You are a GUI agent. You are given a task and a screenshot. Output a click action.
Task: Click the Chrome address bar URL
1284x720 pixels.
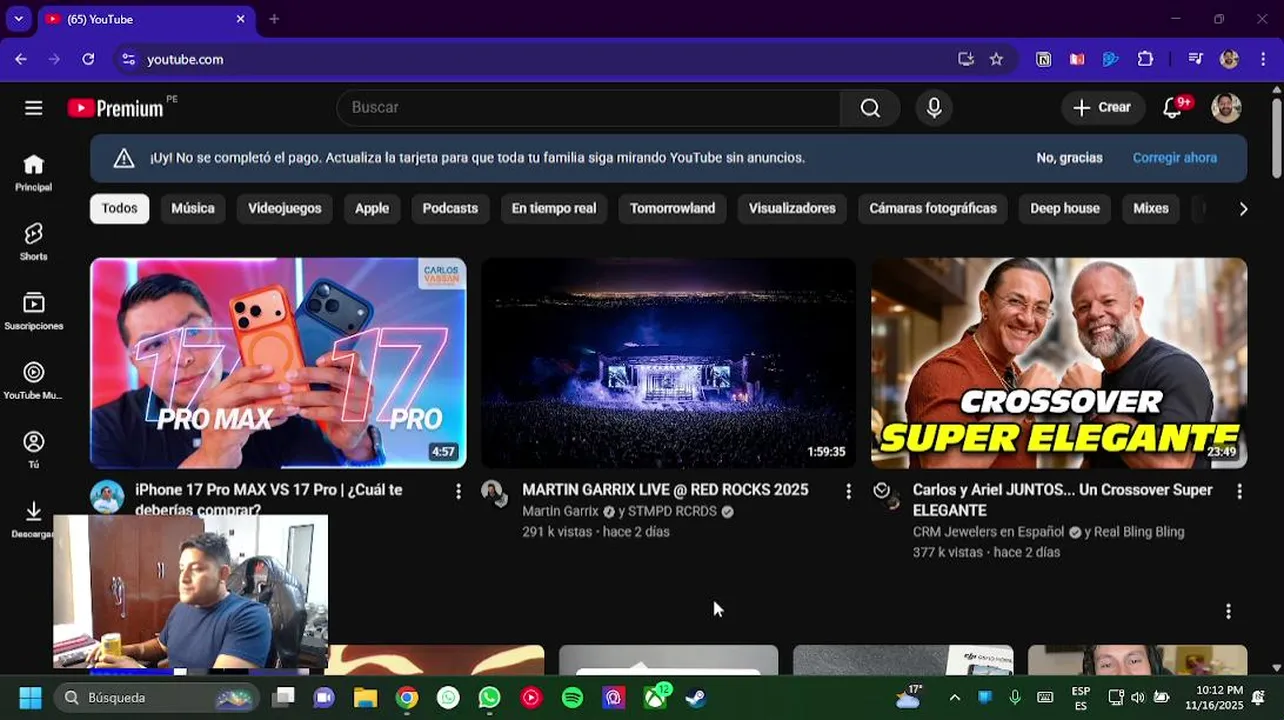(x=185, y=59)
